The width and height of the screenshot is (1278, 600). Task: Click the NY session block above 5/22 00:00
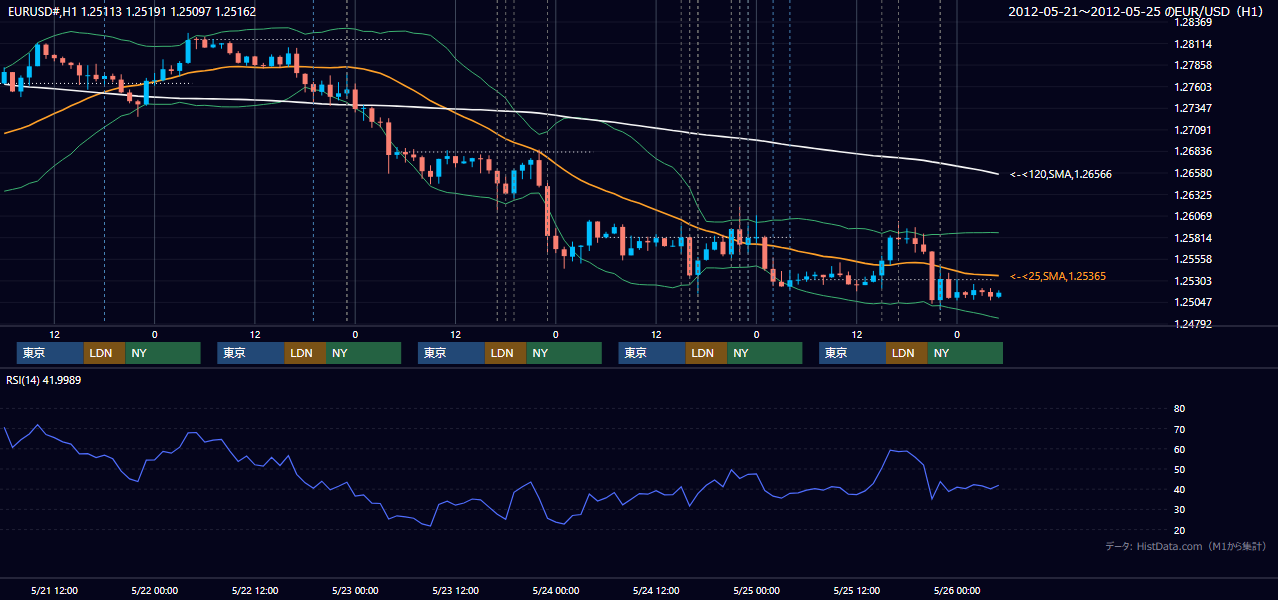point(163,353)
